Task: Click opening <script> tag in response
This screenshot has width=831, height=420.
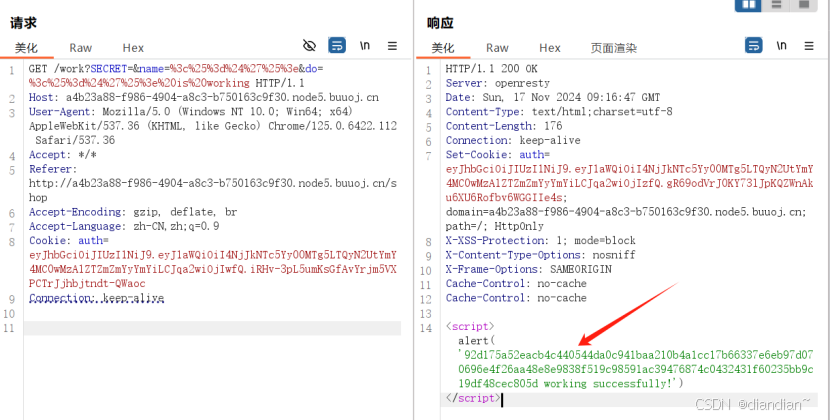Action: click(x=470, y=327)
